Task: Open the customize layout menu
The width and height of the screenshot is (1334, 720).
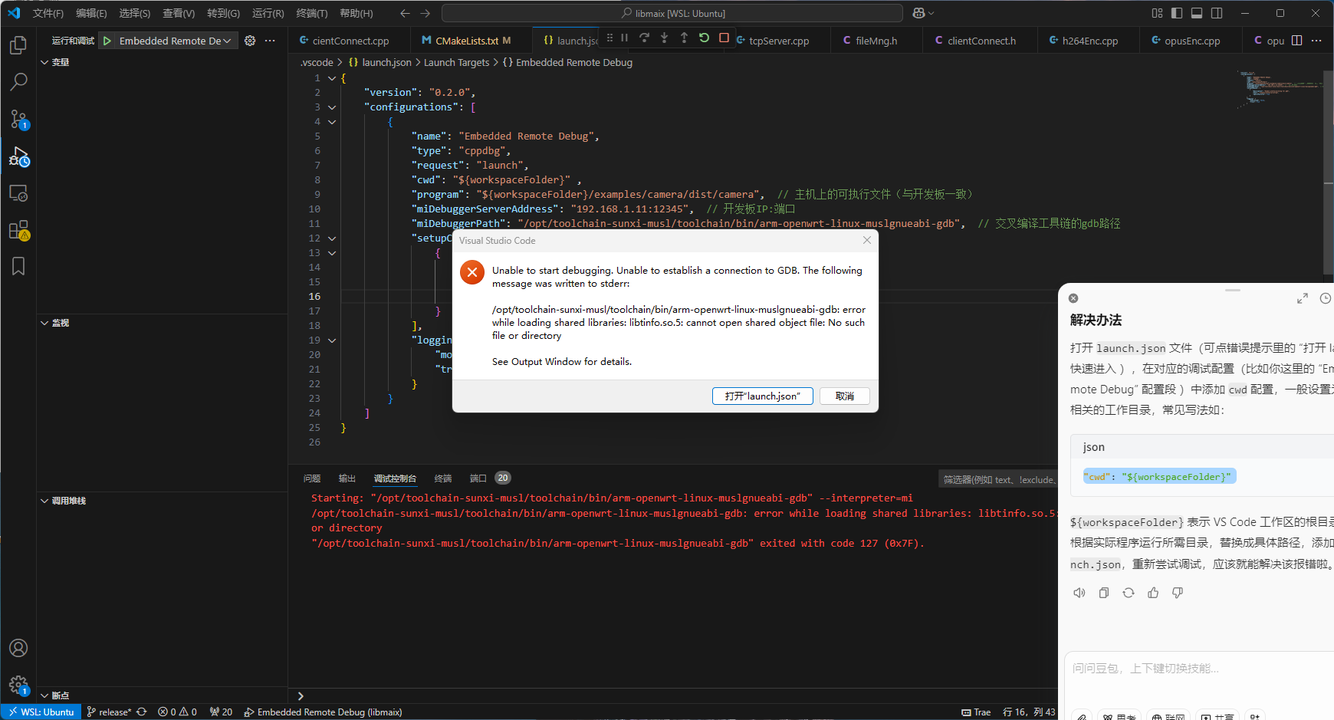Action: pyautogui.click(x=1157, y=13)
